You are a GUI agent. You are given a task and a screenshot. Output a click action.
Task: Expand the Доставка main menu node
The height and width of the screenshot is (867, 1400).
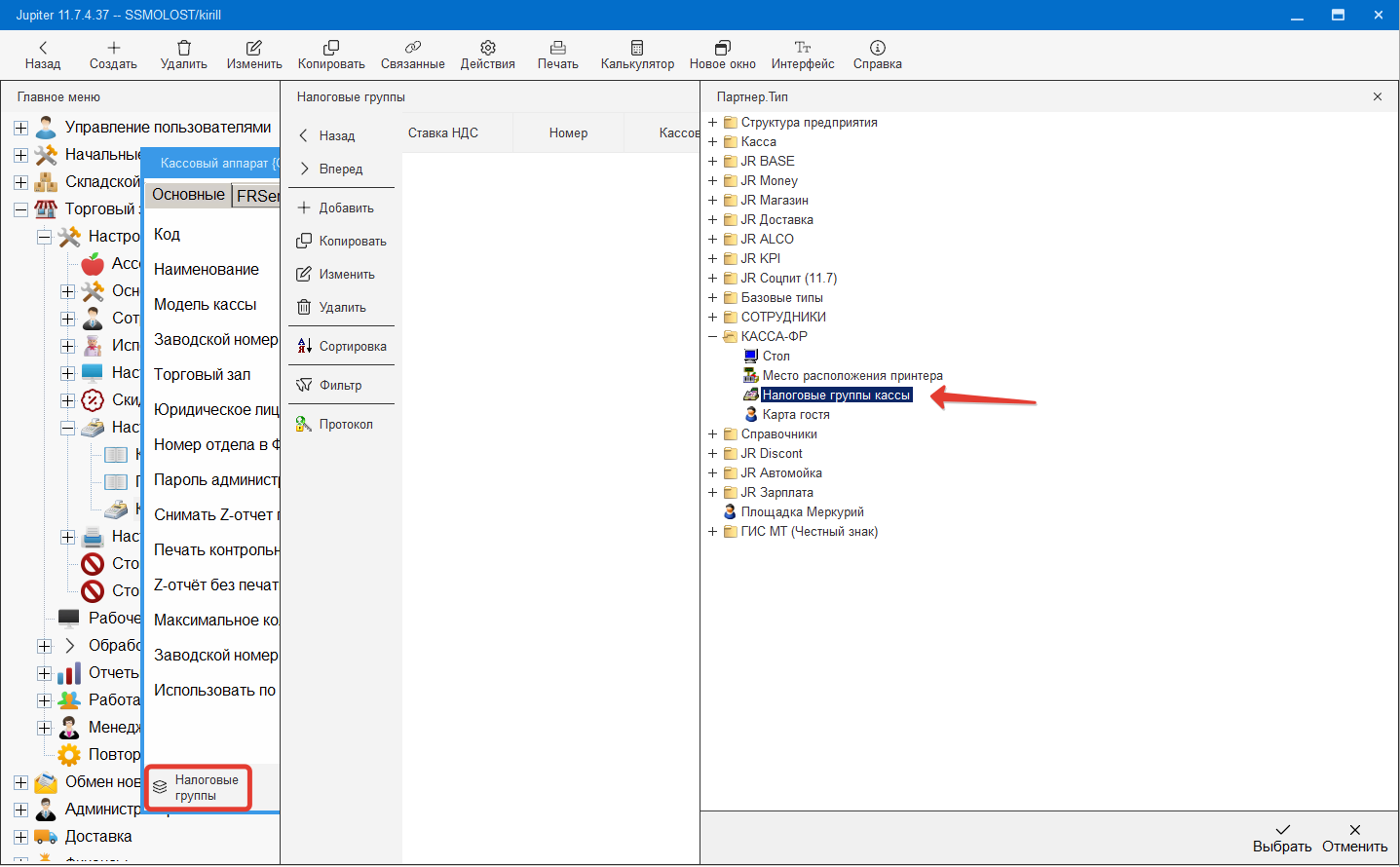tap(20, 837)
